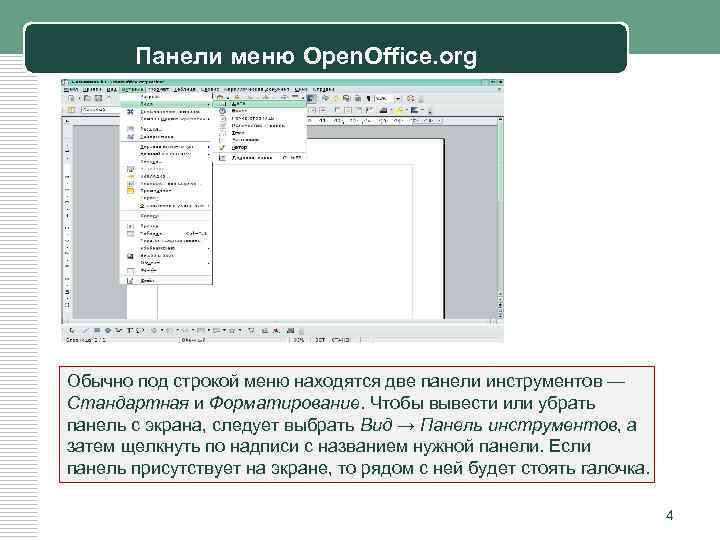
Task: Click the Help icon on standard toolbar
Action: [x=411, y=98]
